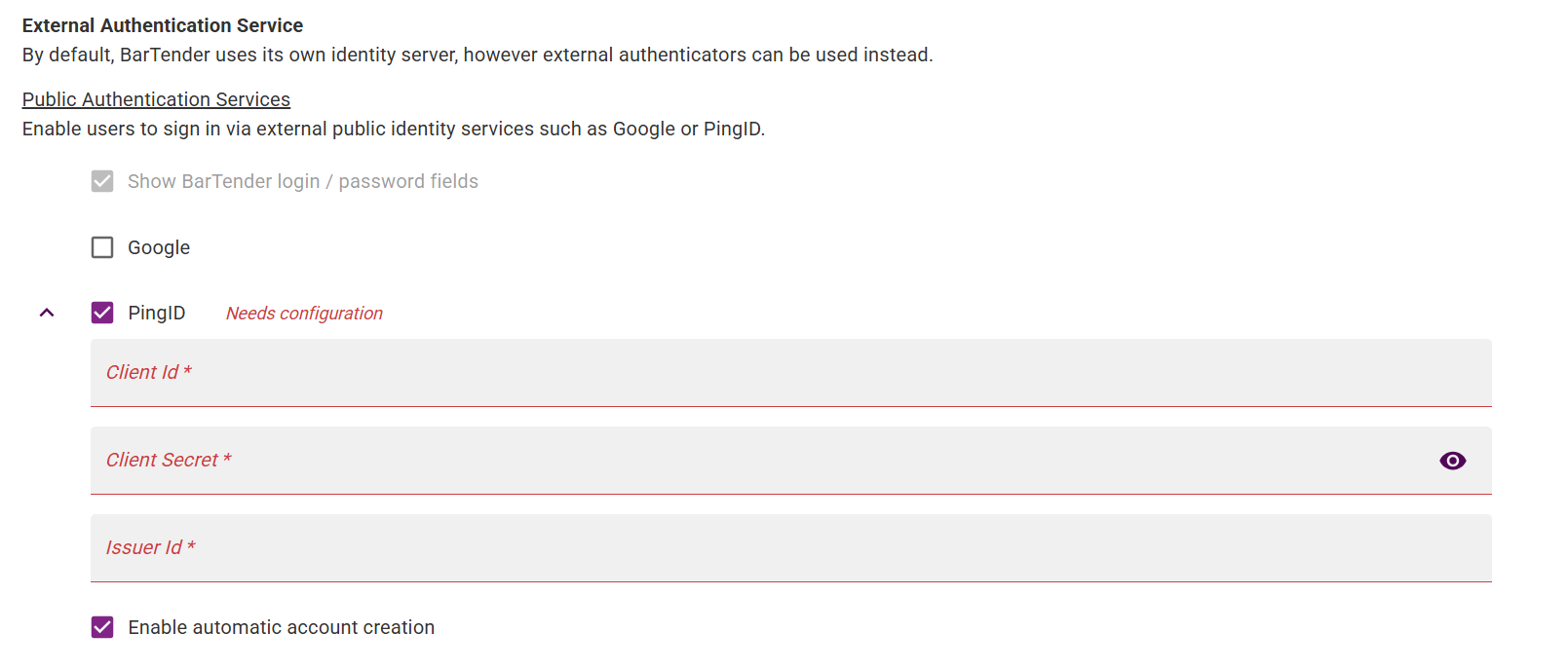The height and width of the screenshot is (670, 1568).
Task: Reveal the Client Secret with eye icon
Action: pyautogui.click(x=1452, y=461)
